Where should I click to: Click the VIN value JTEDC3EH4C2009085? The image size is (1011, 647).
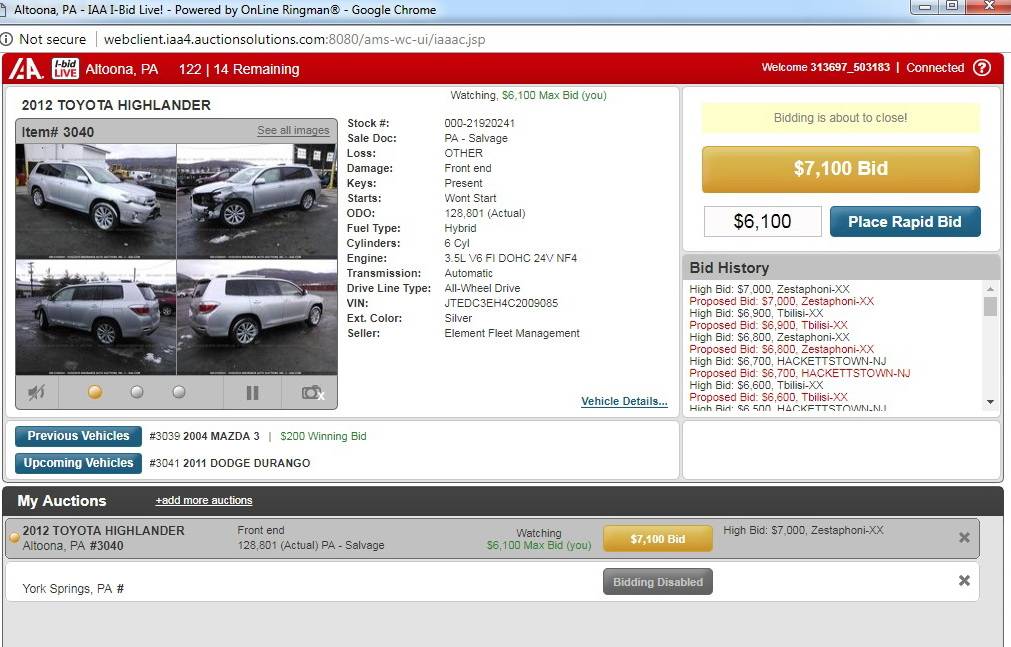pyautogui.click(x=501, y=303)
